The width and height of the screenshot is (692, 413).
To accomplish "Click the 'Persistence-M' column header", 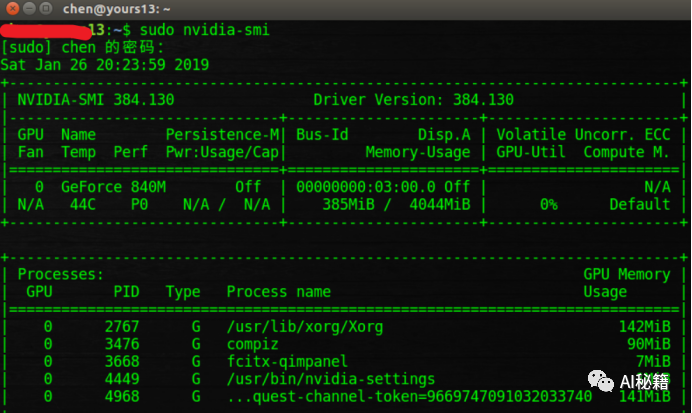I will 222,135.
